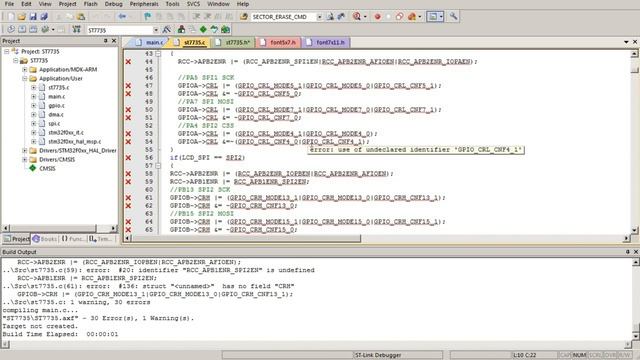The height and width of the screenshot is (360, 640).
Task: Select the CMSIS component in project tree
Action: pyautogui.click(x=47, y=169)
